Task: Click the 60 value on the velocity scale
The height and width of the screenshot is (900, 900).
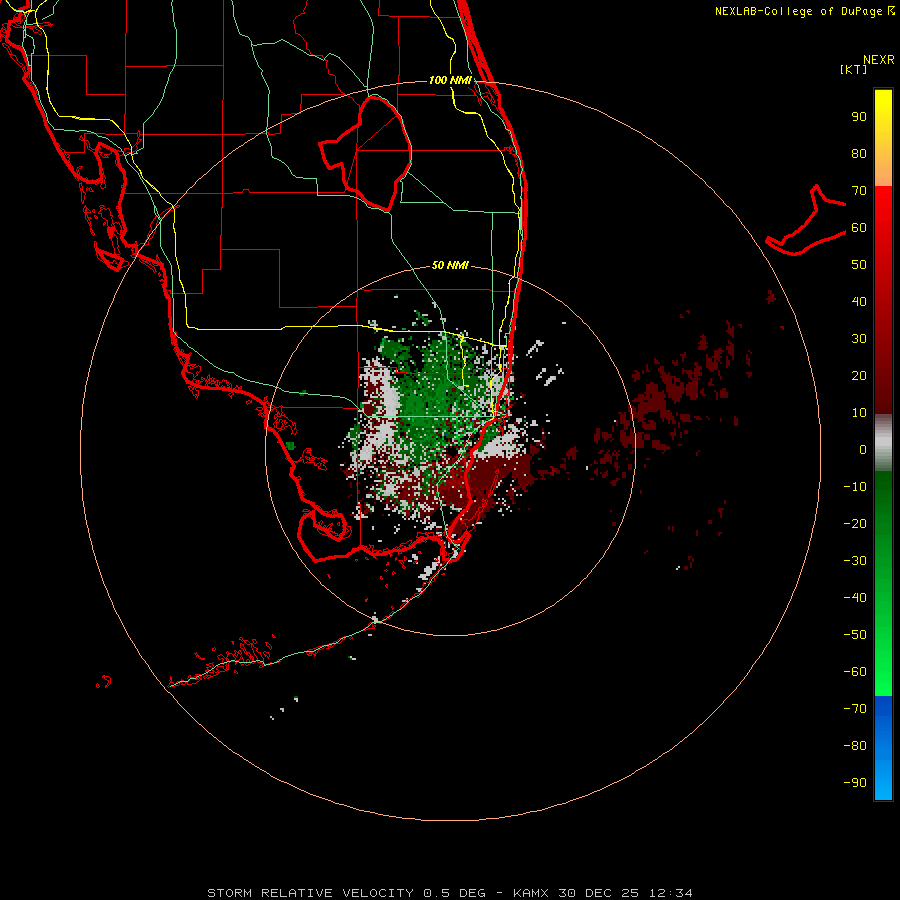Action: pyautogui.click(x=859, y=228)
